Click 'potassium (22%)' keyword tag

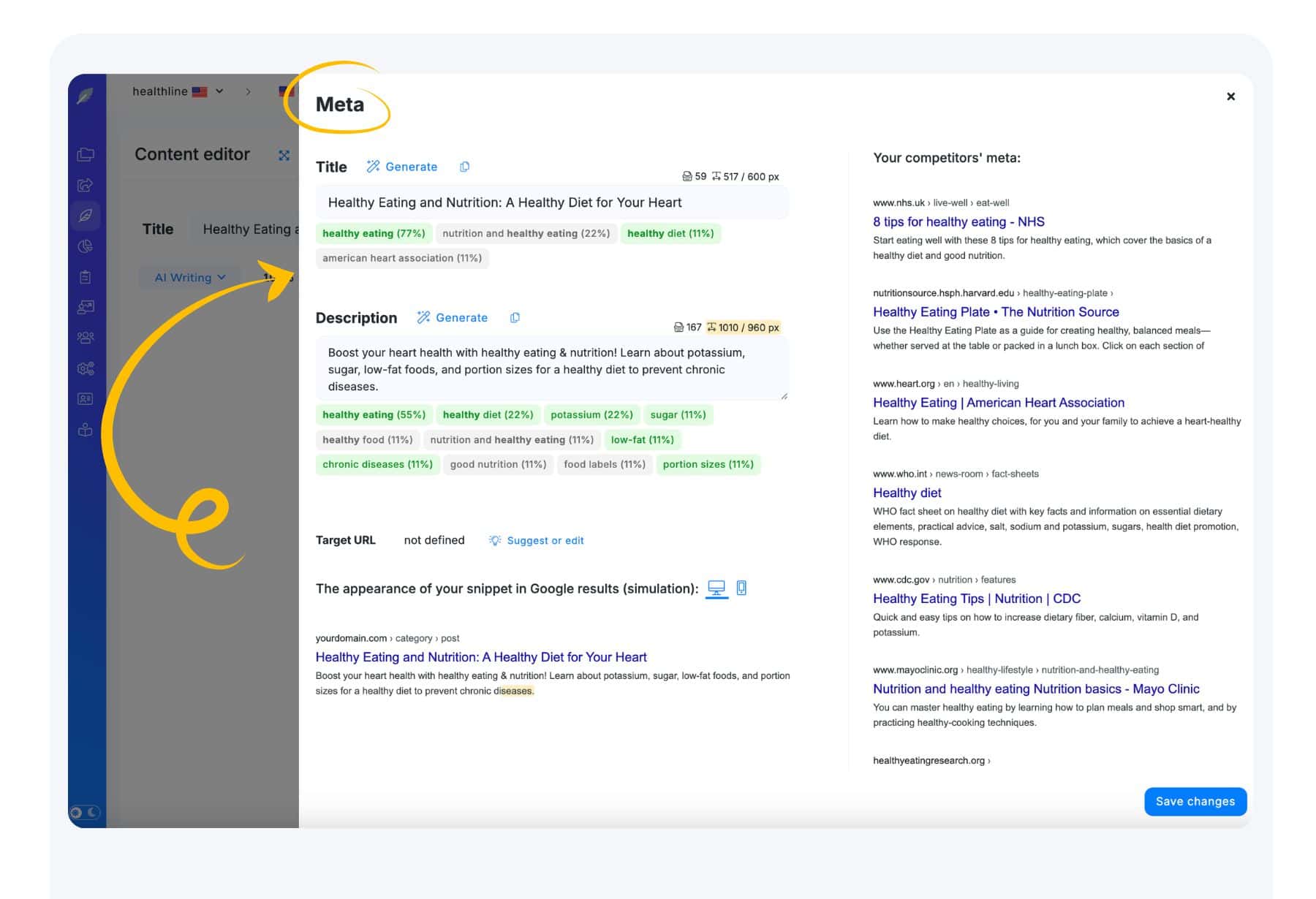[x=591, y=414]
